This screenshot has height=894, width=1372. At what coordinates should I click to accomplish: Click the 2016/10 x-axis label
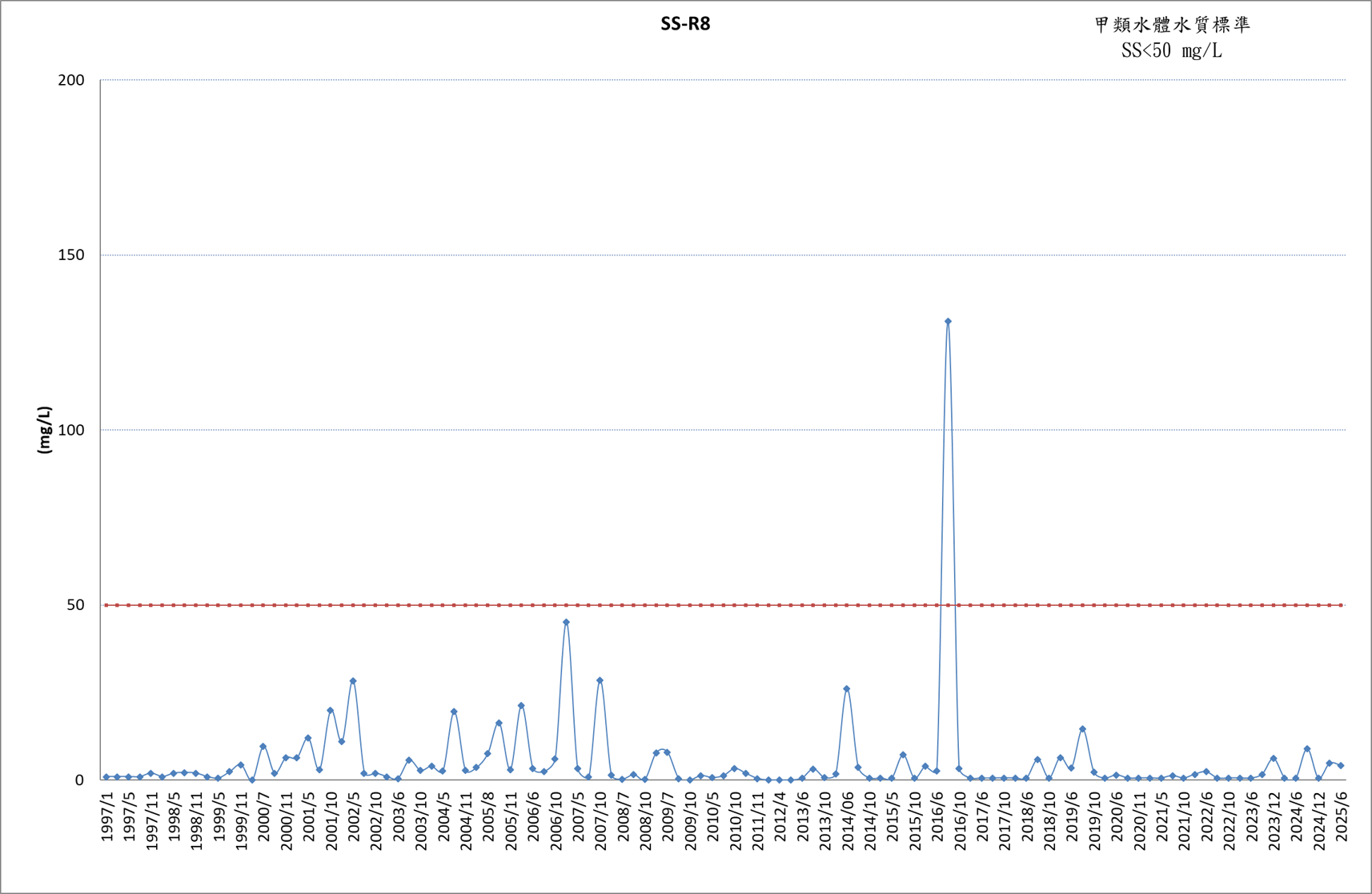960,820
